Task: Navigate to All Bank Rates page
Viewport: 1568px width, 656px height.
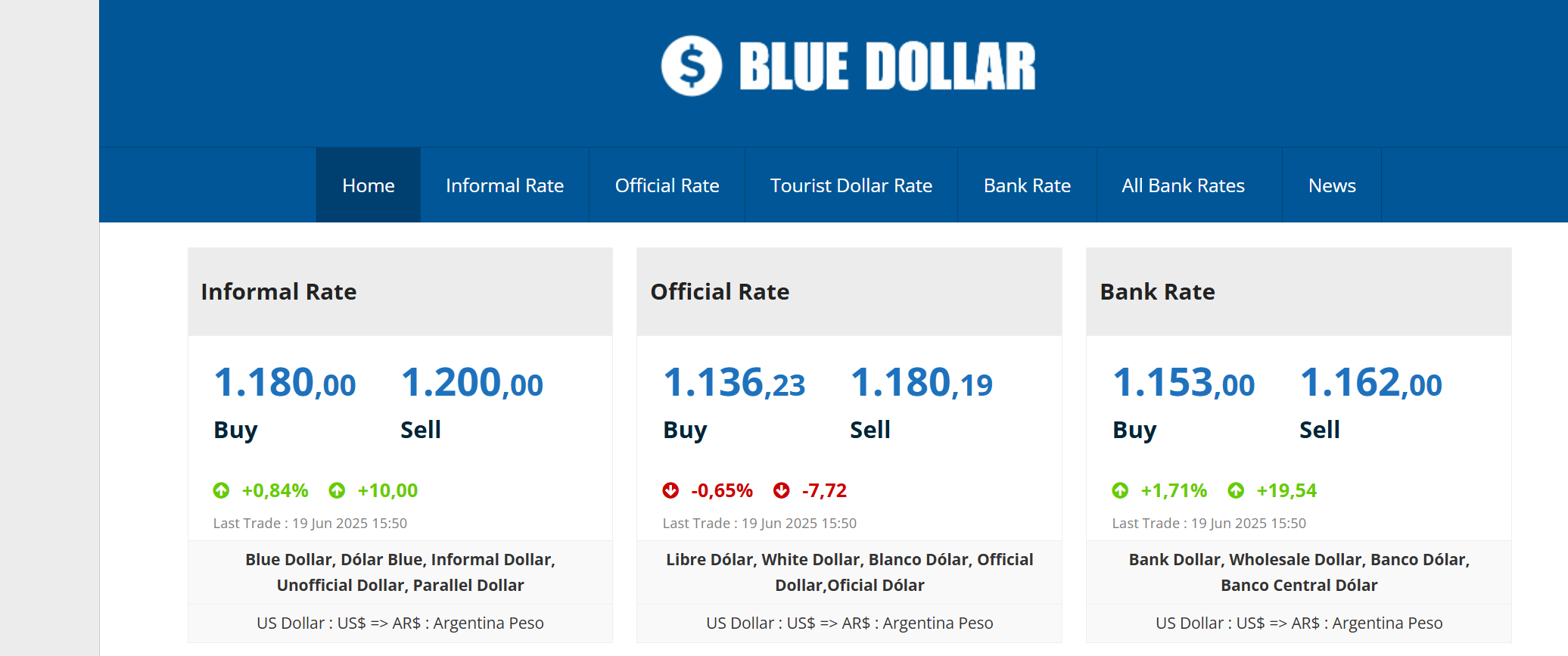Action: tap(1183, 185)
